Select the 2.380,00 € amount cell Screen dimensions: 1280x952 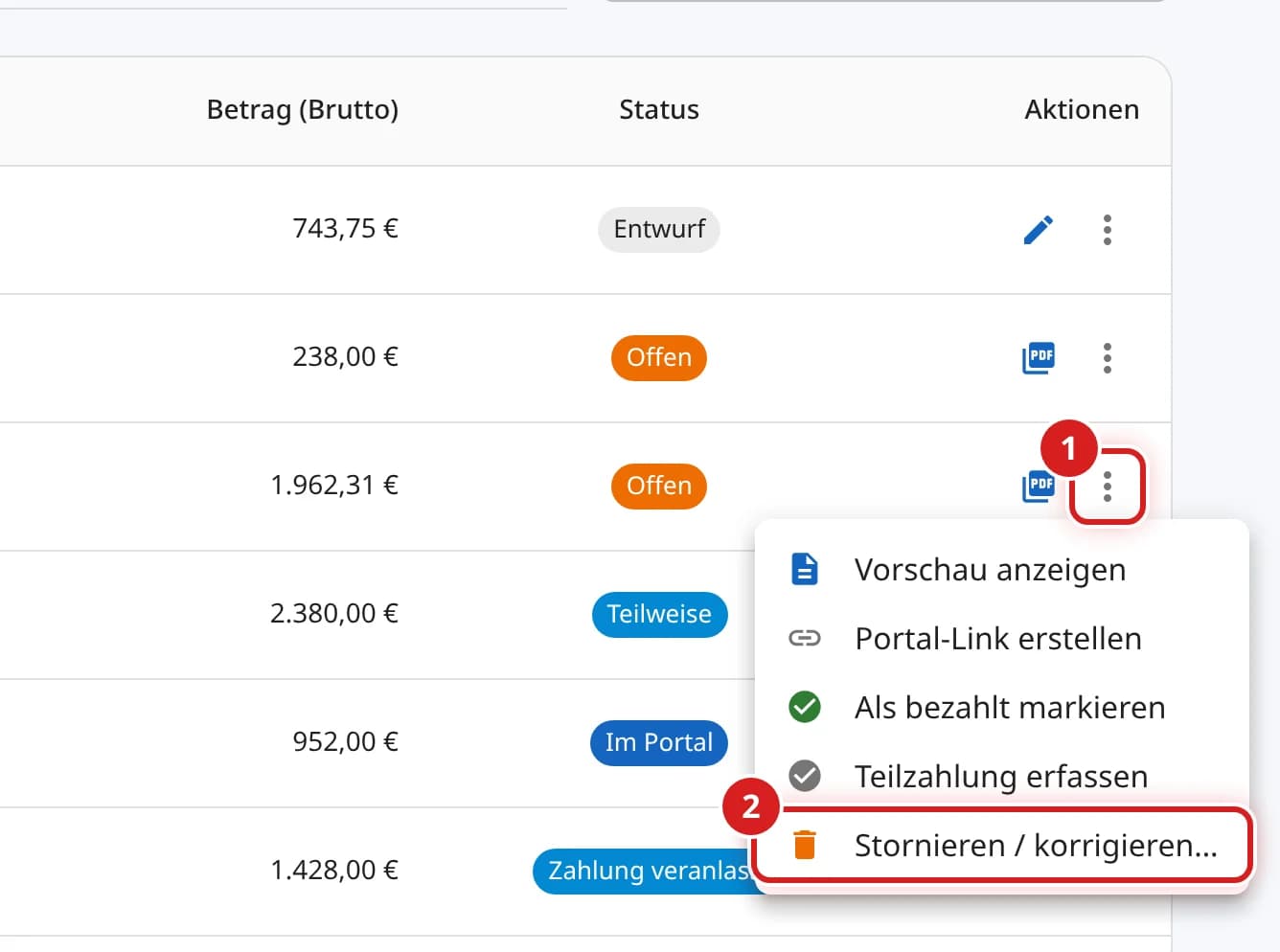coord(334,614)
